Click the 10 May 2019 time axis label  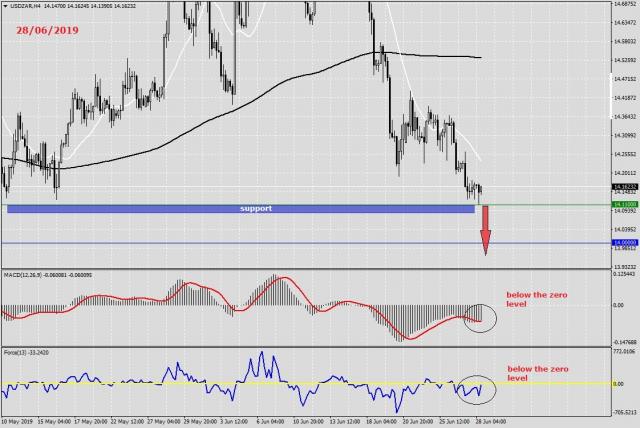(18, 422)
